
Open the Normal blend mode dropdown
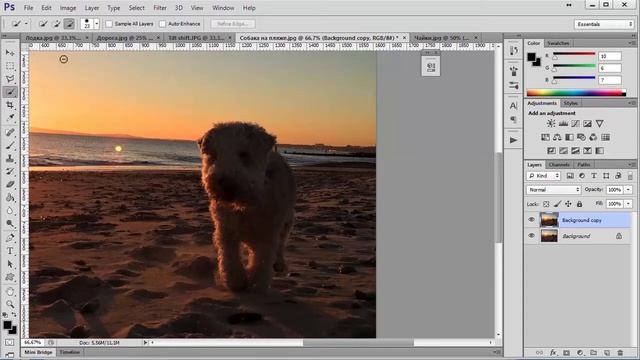pyautogui.click(x=553, y=190)
